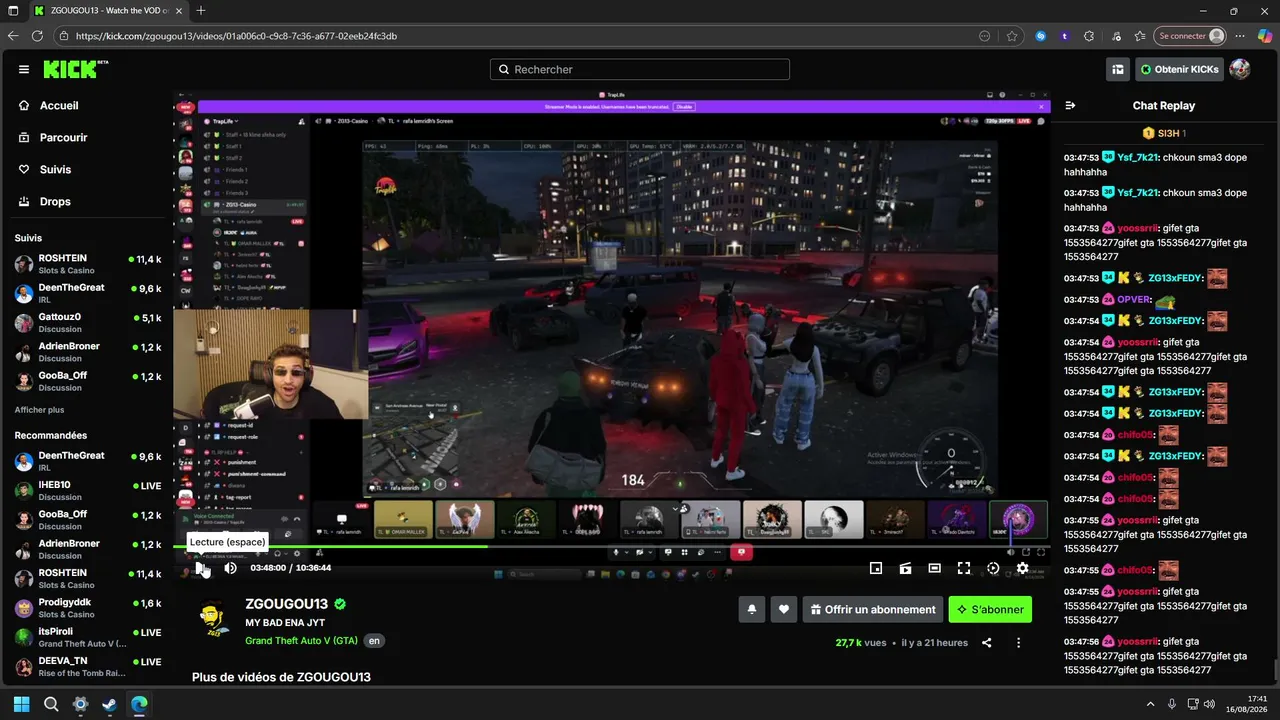Screen dimensions: 1280x720
Task: Open the Kick gift shop icon
Action: 1118,69
